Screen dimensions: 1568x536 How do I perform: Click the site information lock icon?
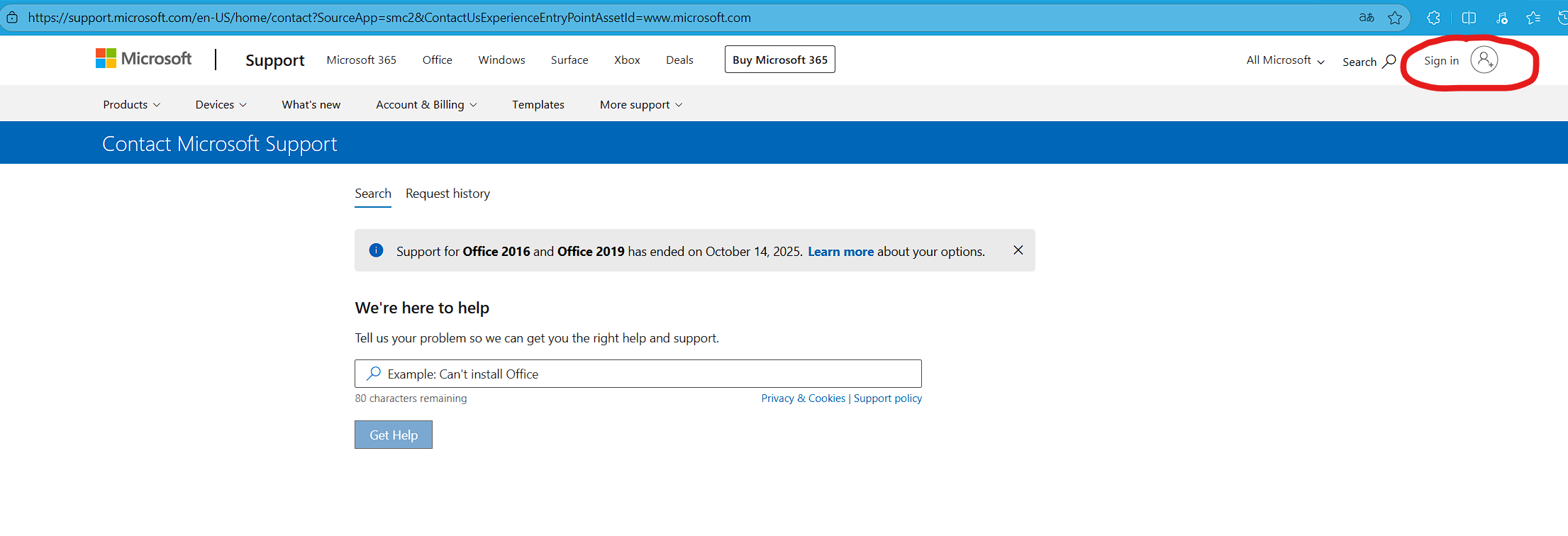pyautogui.click(x=12, y=17)
